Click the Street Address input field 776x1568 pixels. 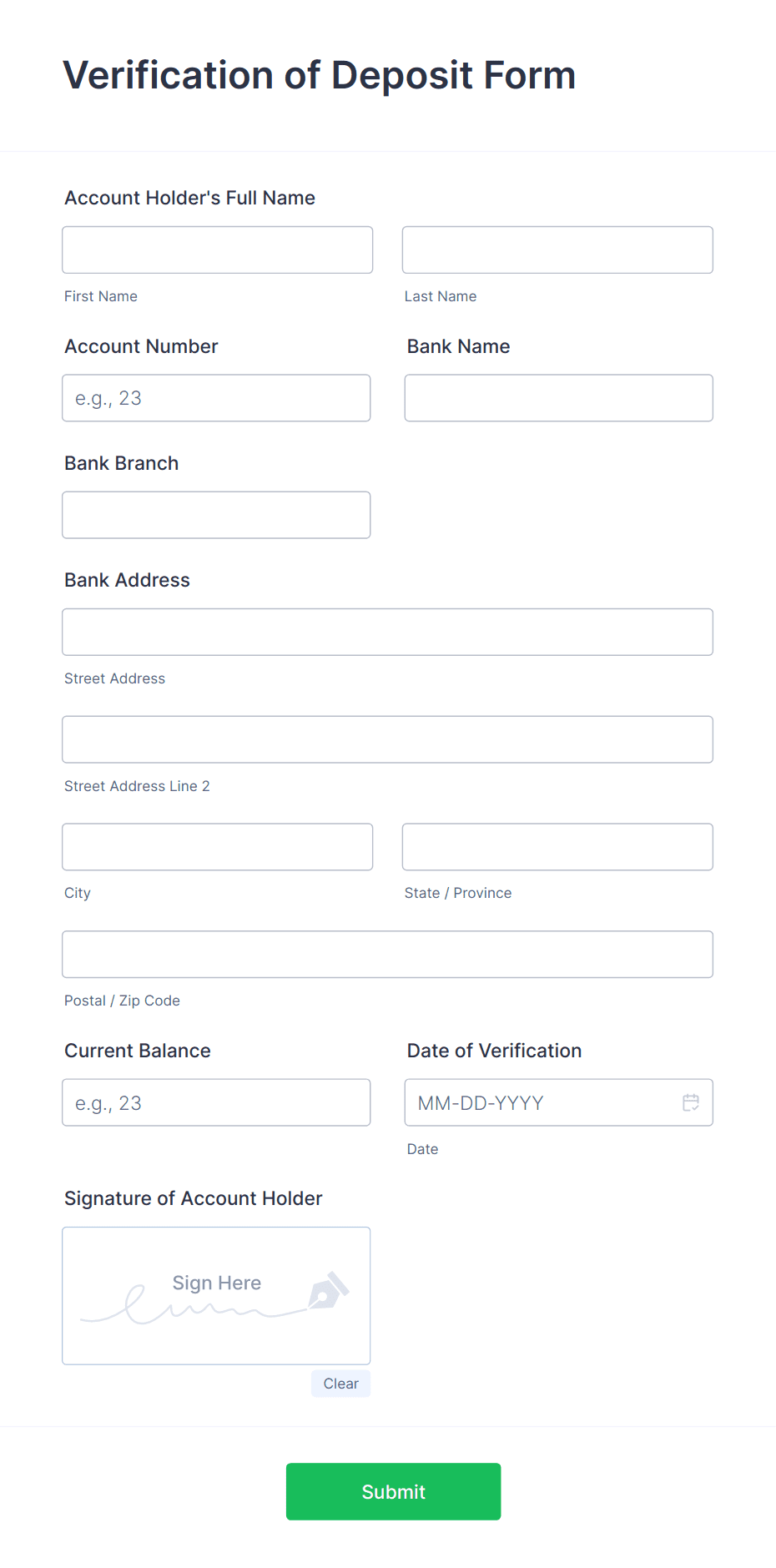pyautogui.click(x=387, y=632)
